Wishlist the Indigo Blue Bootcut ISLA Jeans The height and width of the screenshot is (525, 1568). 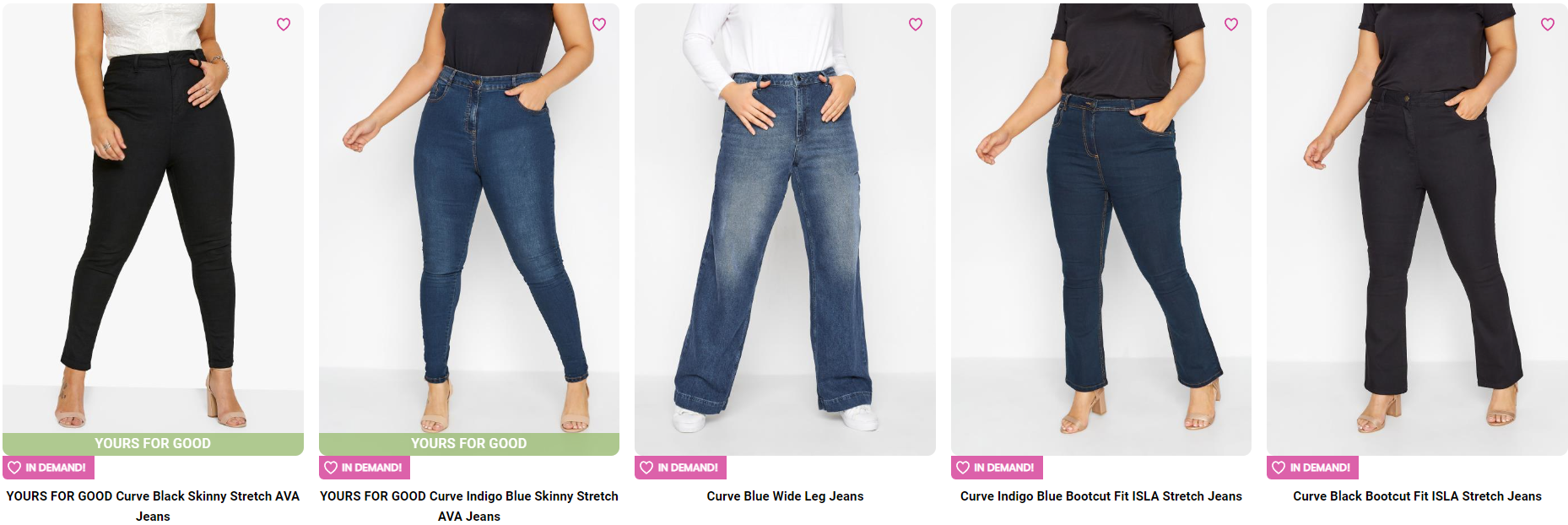[1231, 24]
